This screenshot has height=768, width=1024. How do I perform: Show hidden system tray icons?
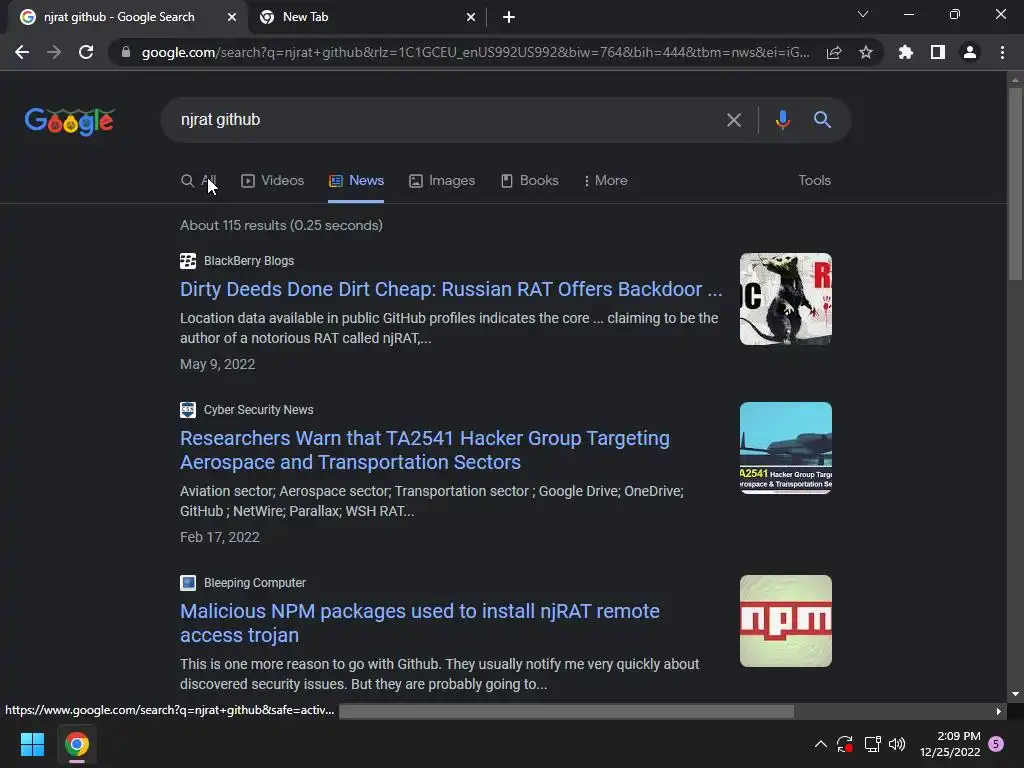click(821, 744)
